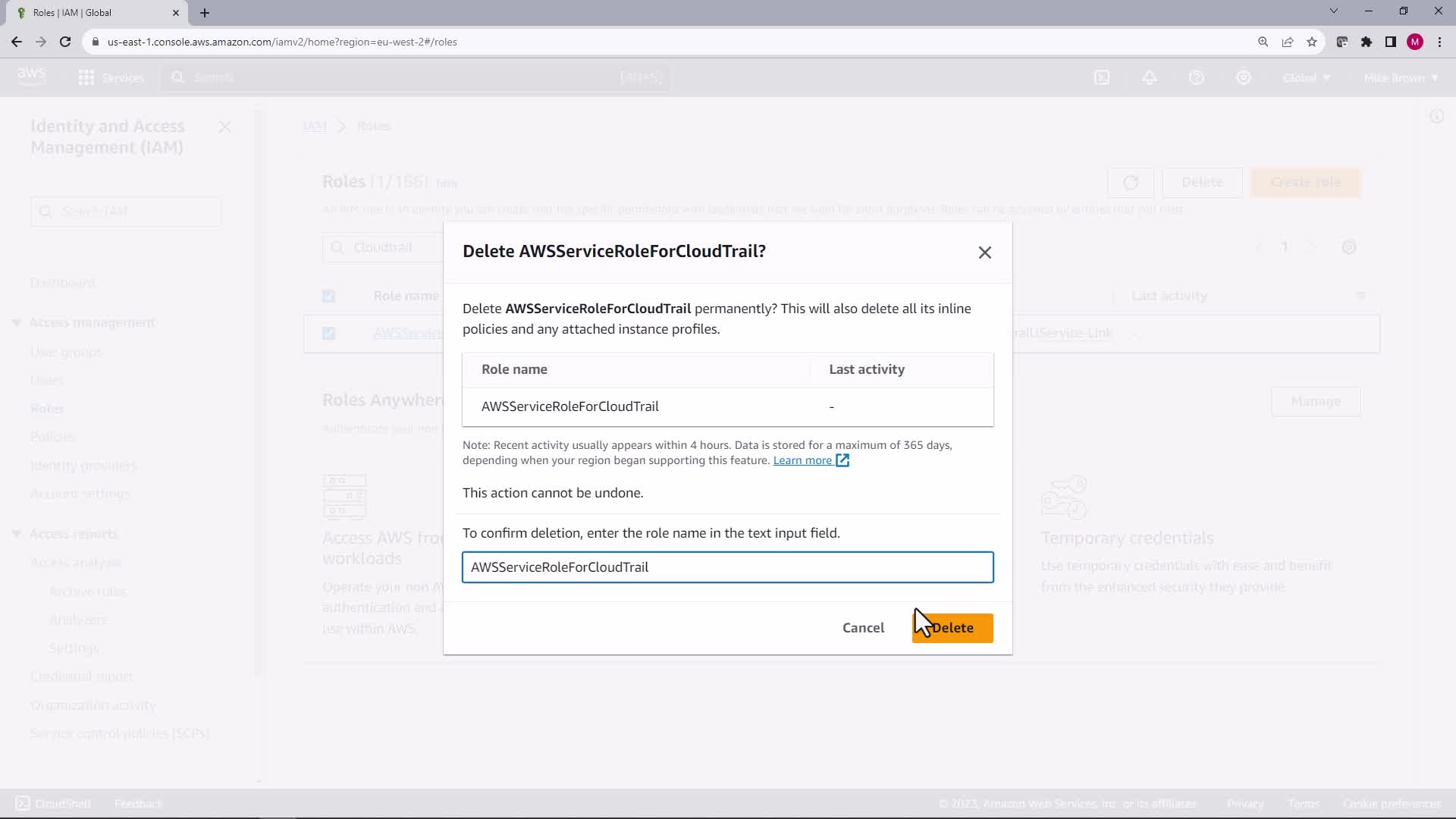The height and width of the screenshot is (819, 1456).
Task: Open the notifications bell icon
Action: [x=1150, y=77]
